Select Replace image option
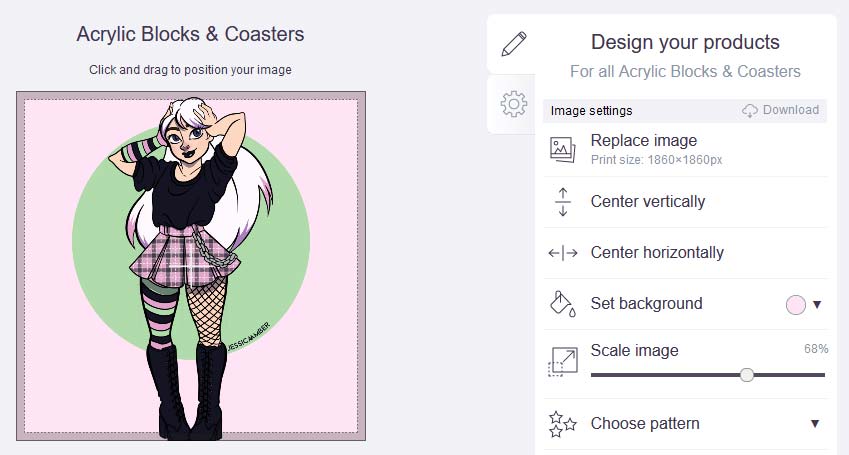This screenshot has height=455, width=849. pos(685,149)
